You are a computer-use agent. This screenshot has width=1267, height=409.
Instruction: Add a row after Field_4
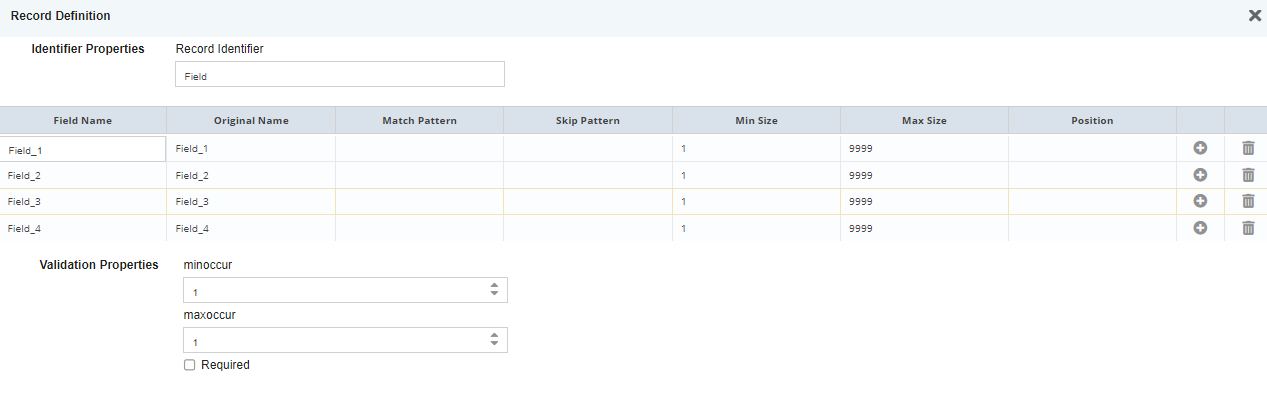tap(1200, 228)
